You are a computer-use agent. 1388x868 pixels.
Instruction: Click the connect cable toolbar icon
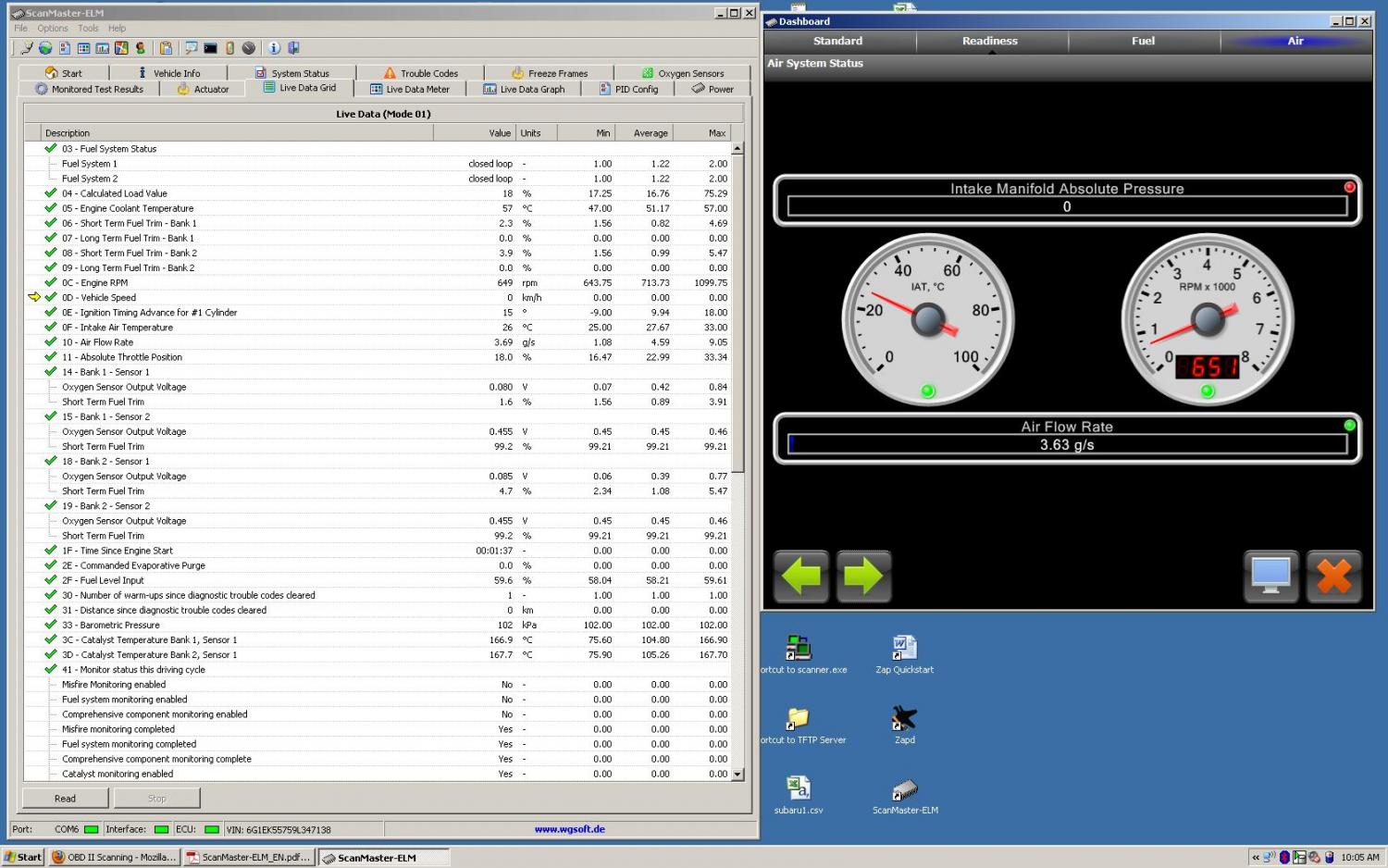click(27, 48)
